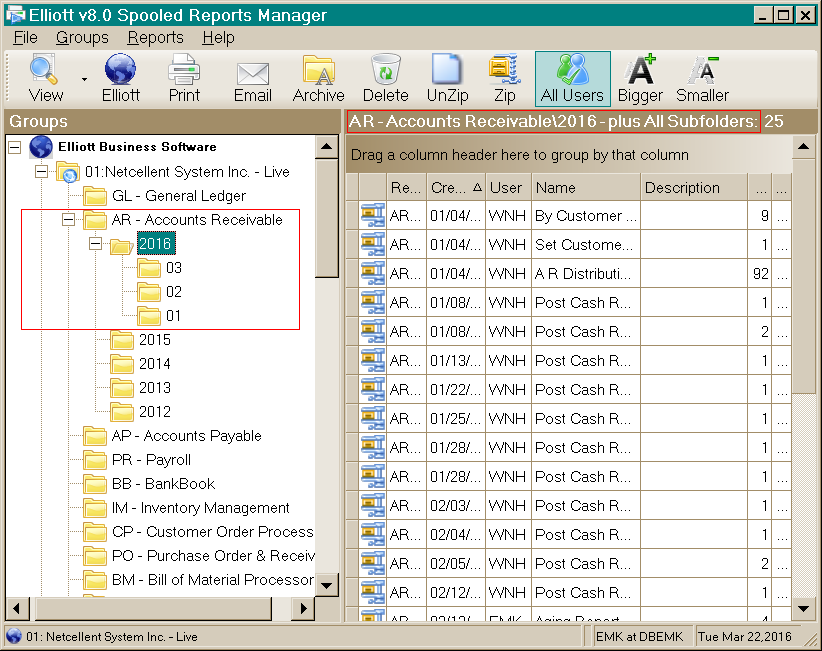Select the Post Cash R... row dated 01/22

click(x=568, y=389)
